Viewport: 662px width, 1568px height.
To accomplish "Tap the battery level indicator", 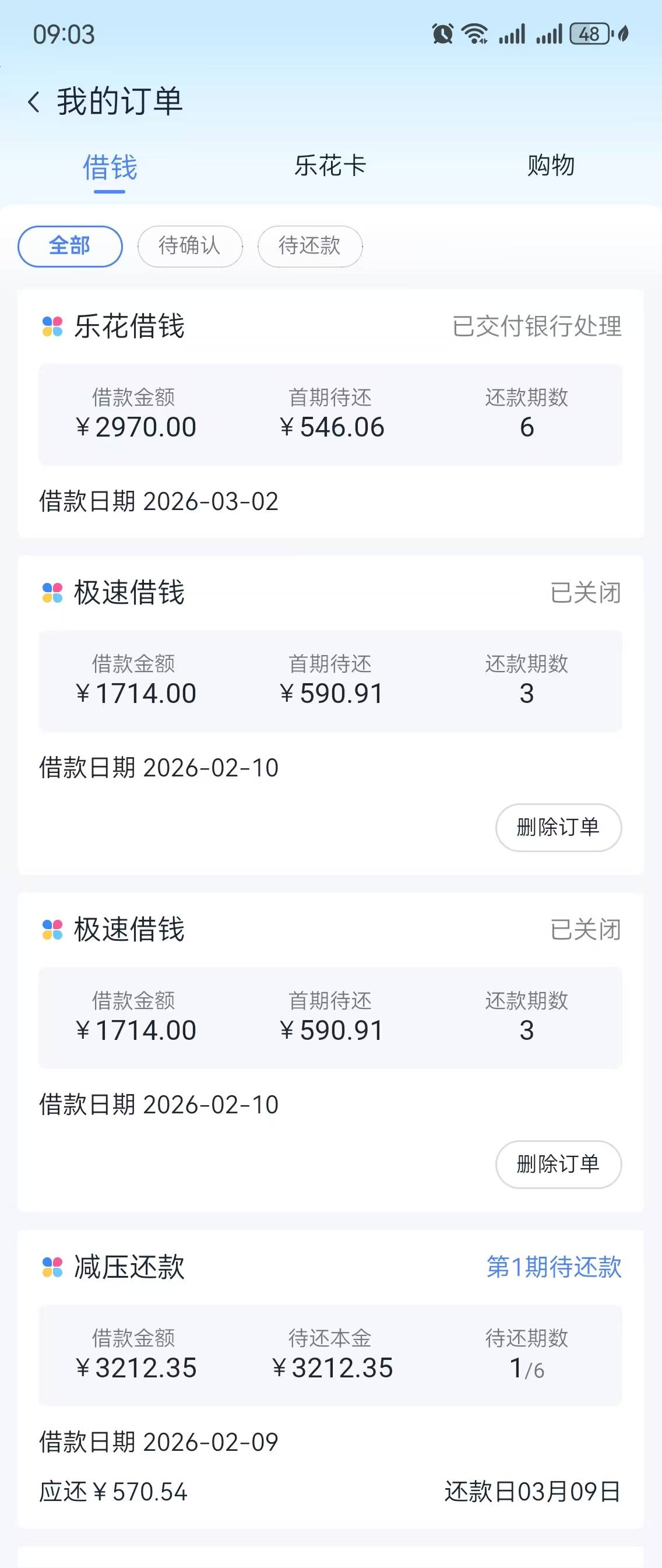I will (x=589, y=34).
